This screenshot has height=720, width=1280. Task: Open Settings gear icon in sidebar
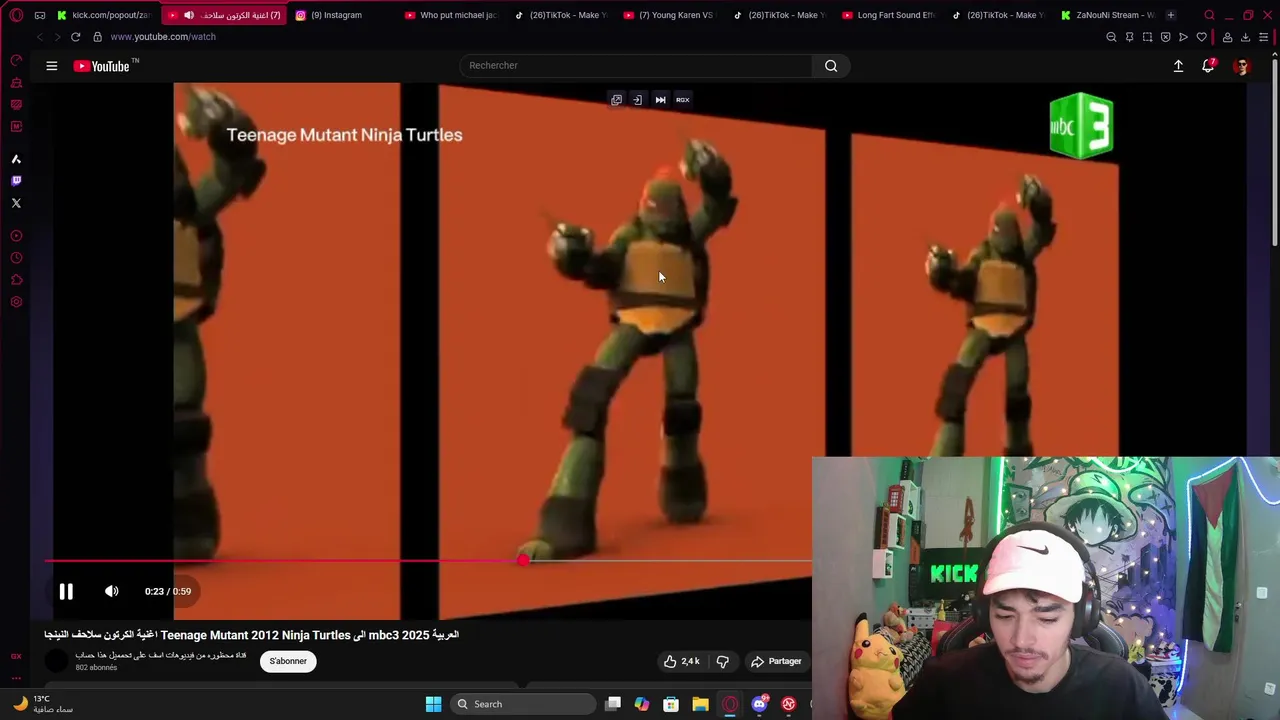tap(16, 302)
